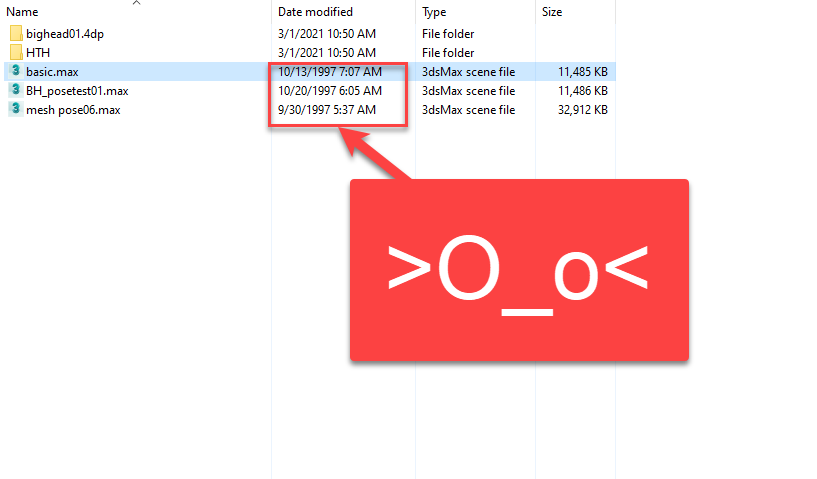The height and width of the screenshot is (479, 817).
Task: Select the file name bighead01.4dp
Action: coord(65,34)
